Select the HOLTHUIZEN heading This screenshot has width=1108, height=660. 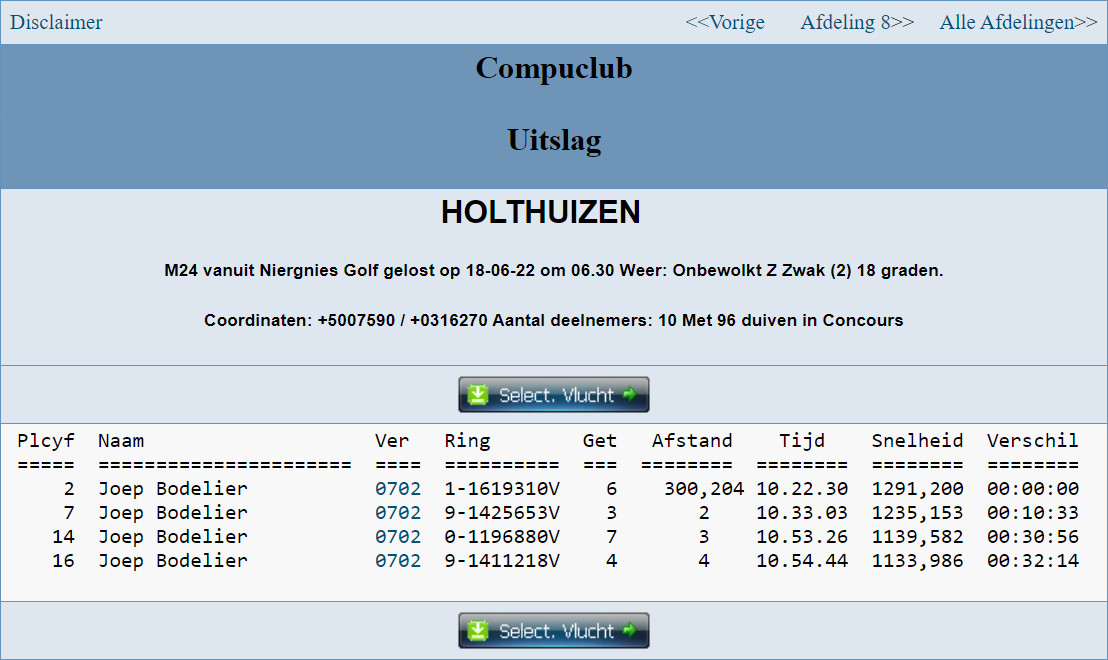541,212
